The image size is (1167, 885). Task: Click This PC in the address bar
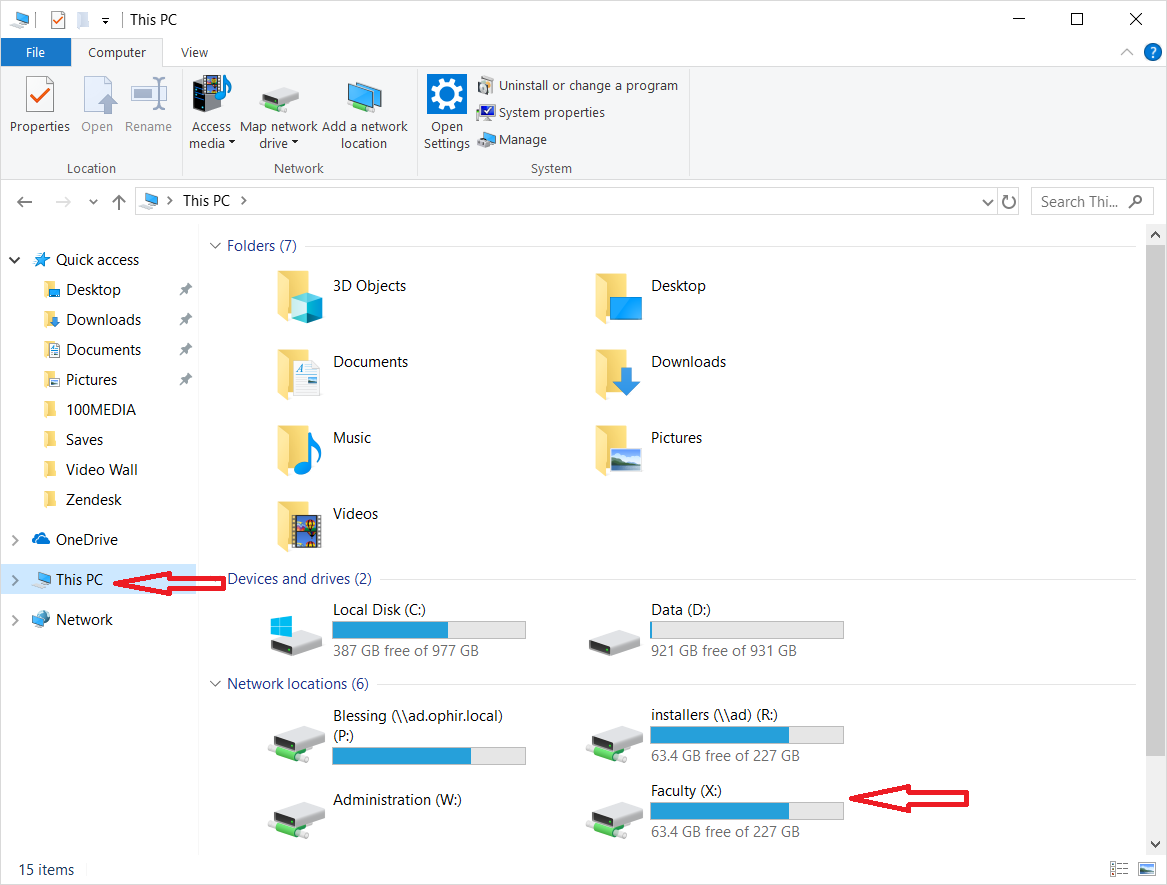[x=206, y=201]
